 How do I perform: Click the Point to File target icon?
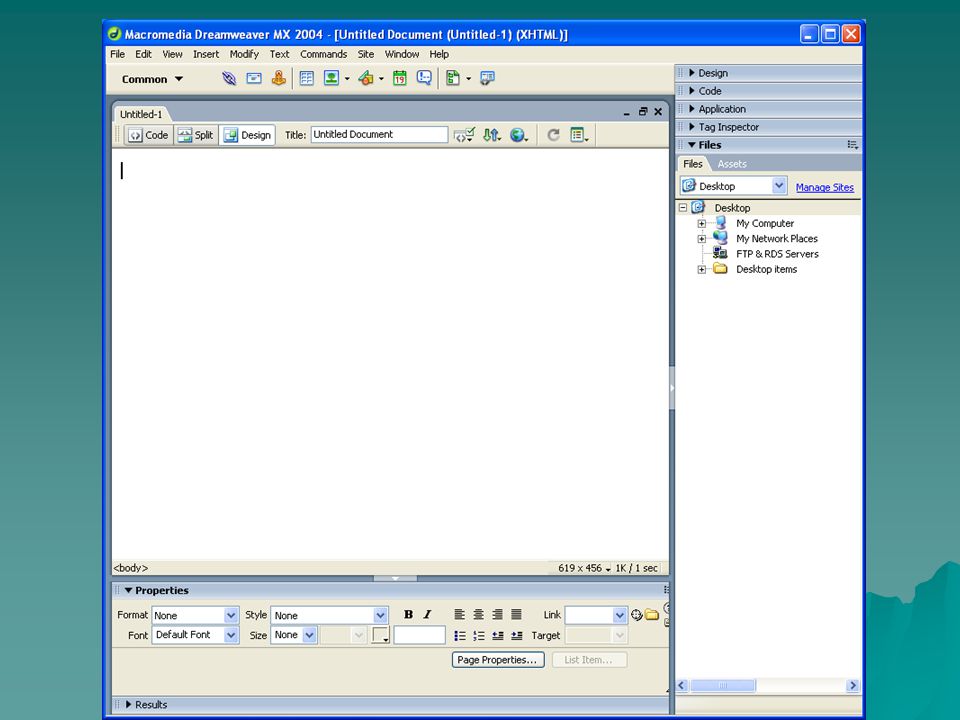tap(637, 615)
